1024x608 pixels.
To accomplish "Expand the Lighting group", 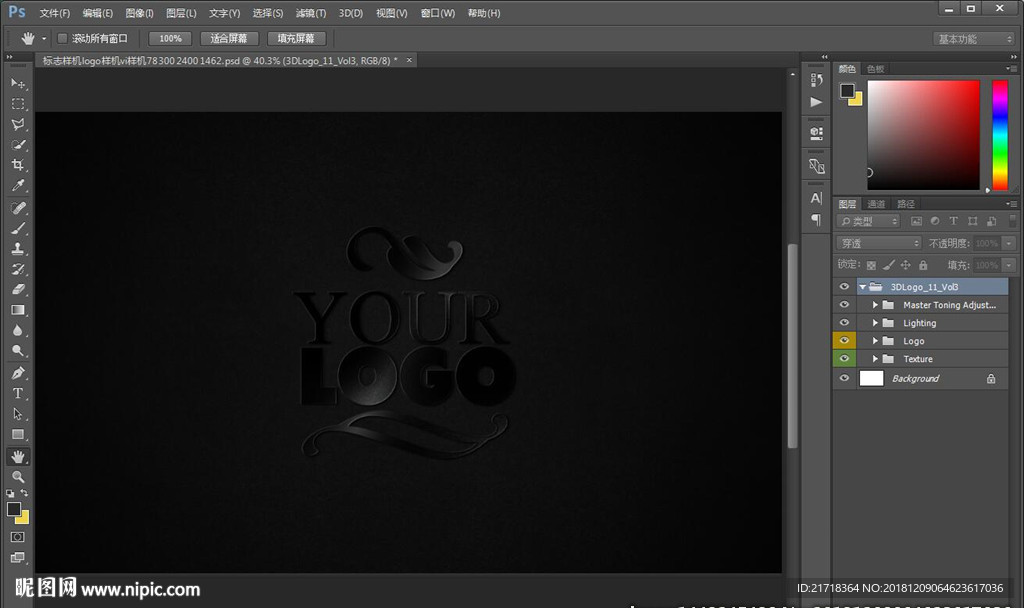I will point(875,323).
